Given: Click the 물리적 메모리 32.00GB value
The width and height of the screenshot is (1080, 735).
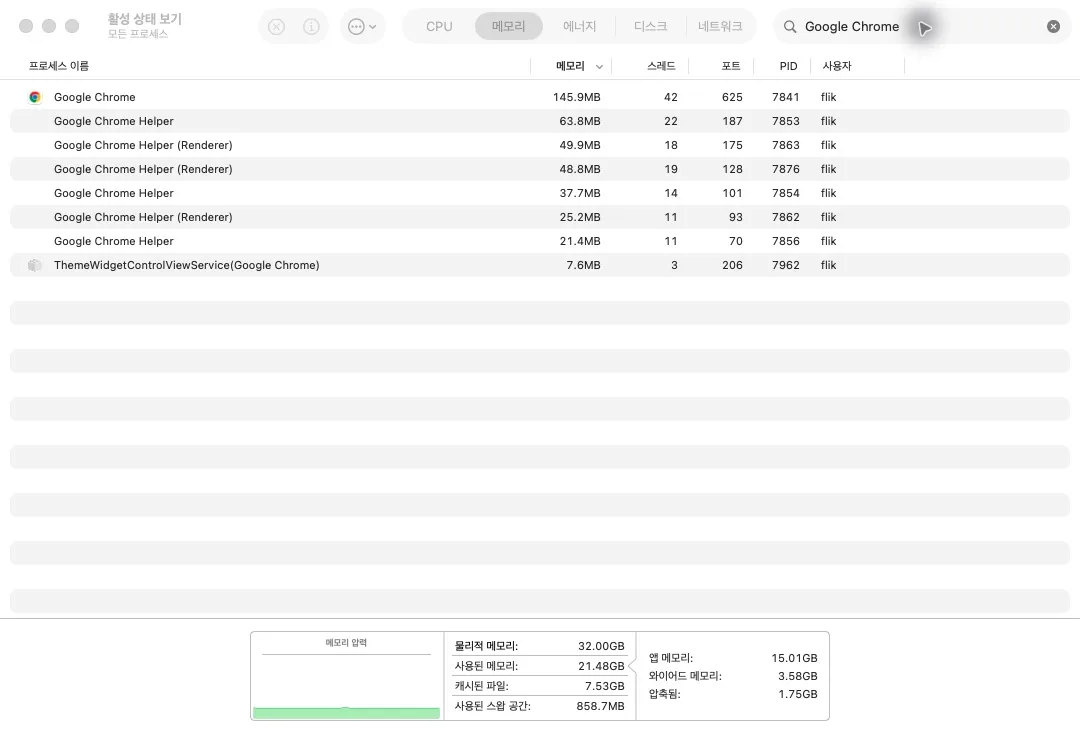Looking at the screenshot, I should coord(601,646).
